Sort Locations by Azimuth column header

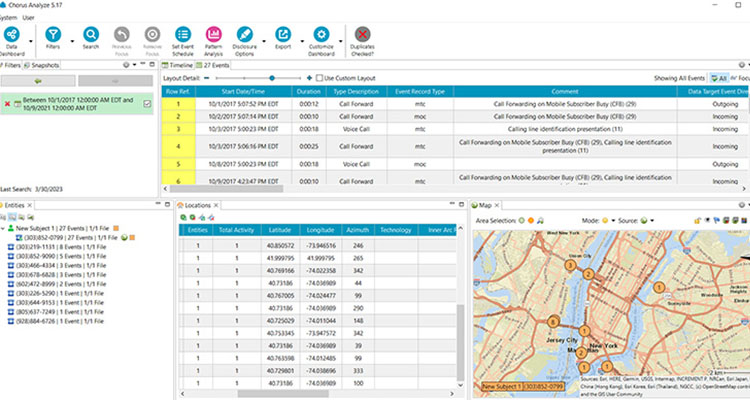pyautogui.click(x=358, y=230)
